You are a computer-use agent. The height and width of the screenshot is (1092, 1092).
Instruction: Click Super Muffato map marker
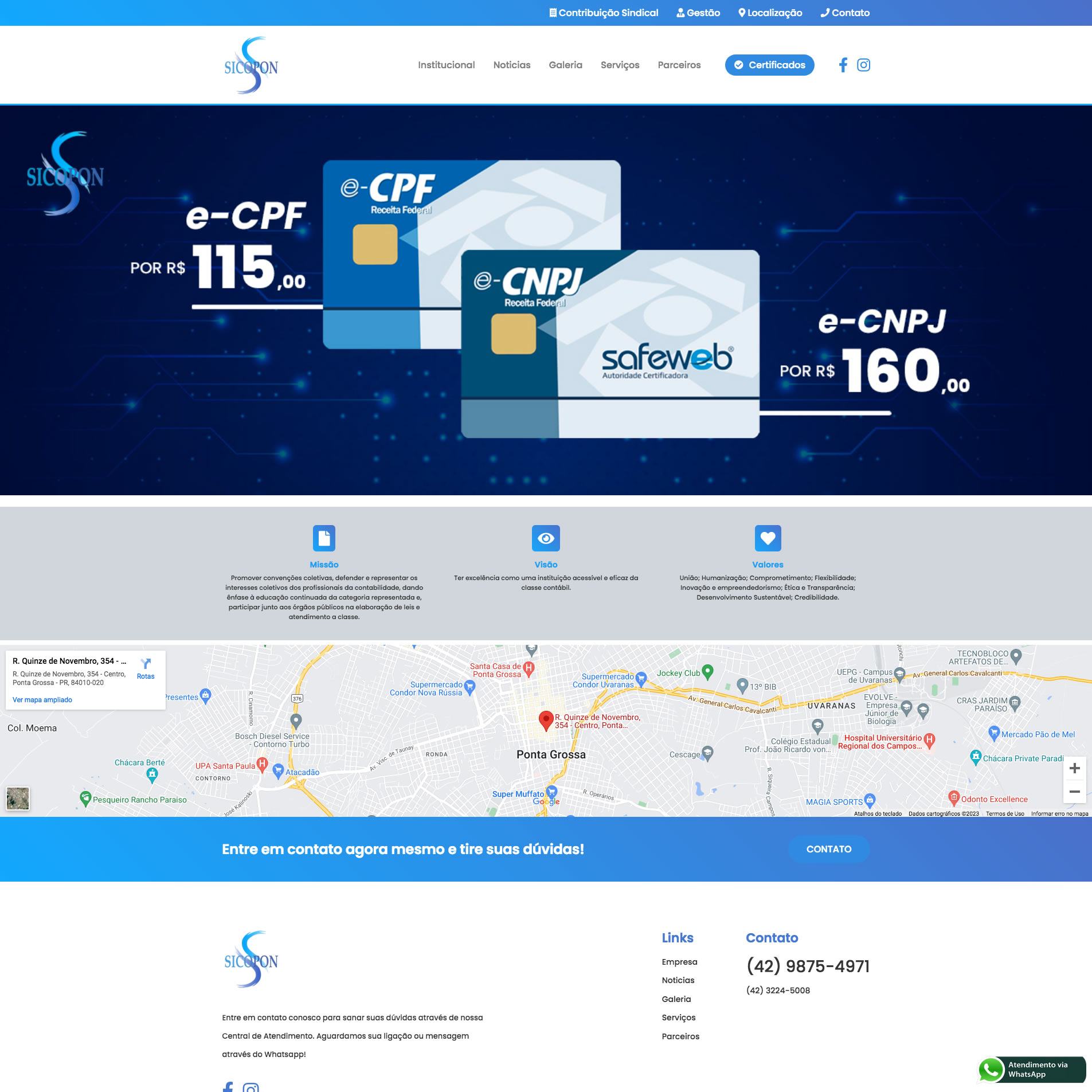551,792
